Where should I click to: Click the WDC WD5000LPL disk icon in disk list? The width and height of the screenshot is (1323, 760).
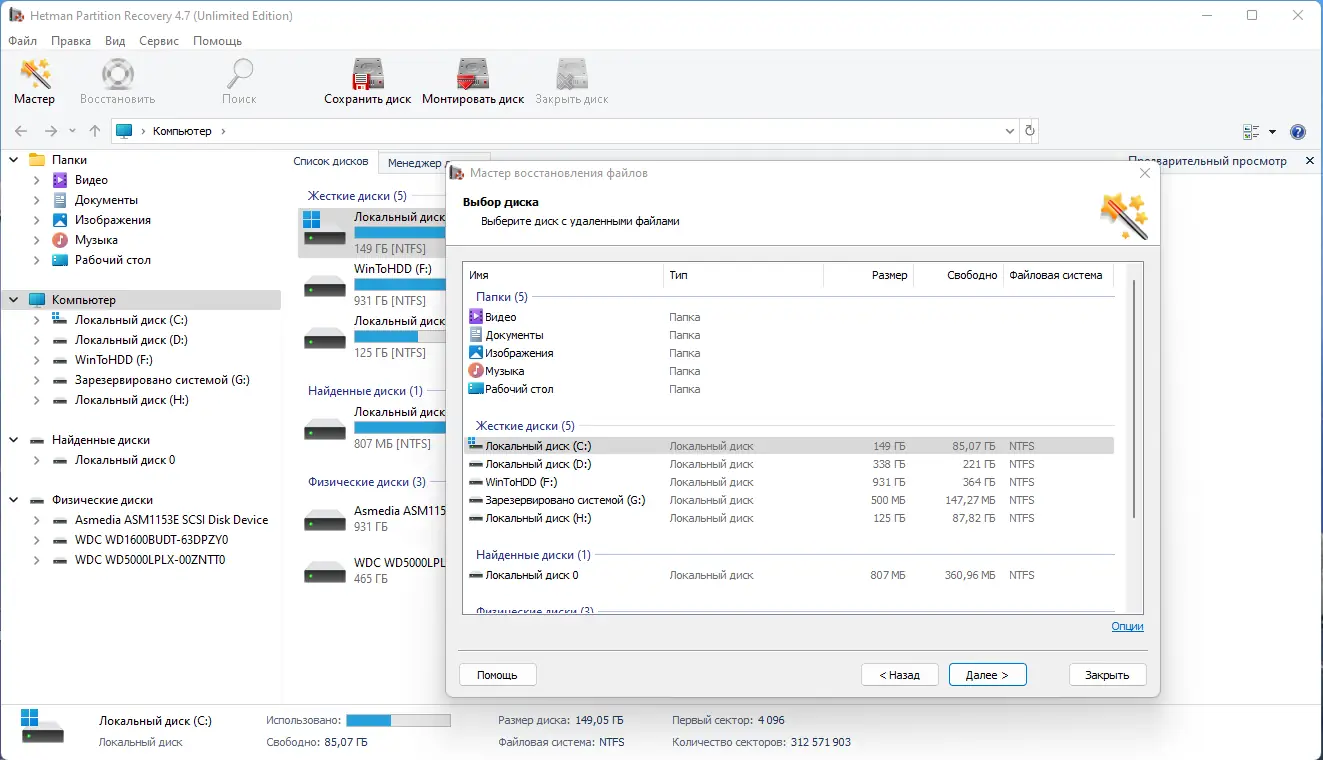pyautogui.click(x=324, y=572)
